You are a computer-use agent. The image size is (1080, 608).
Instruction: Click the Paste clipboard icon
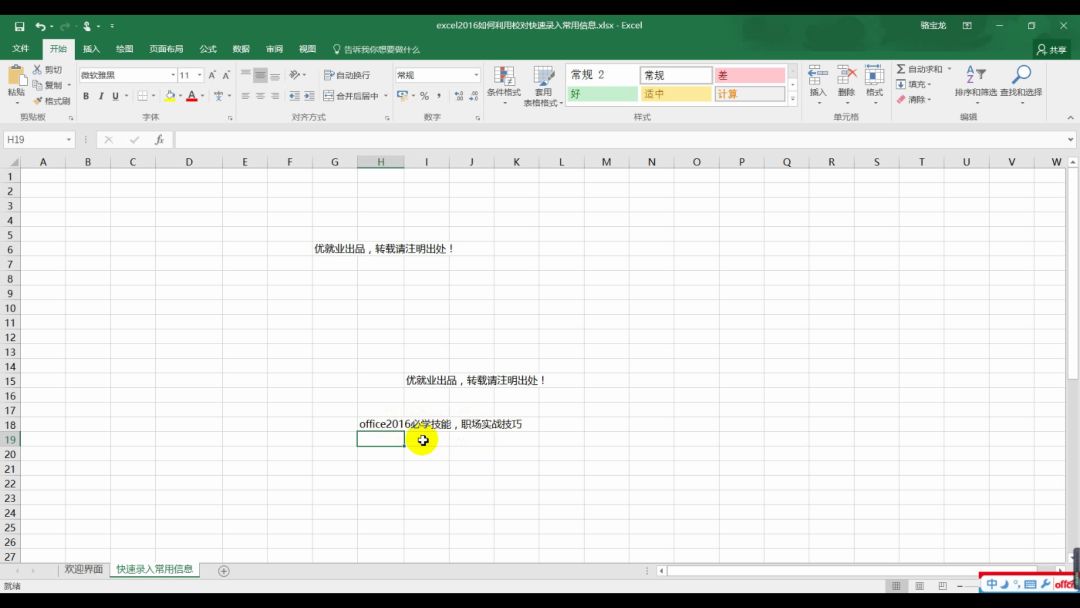pyautogui.click(x=16, y=75)
